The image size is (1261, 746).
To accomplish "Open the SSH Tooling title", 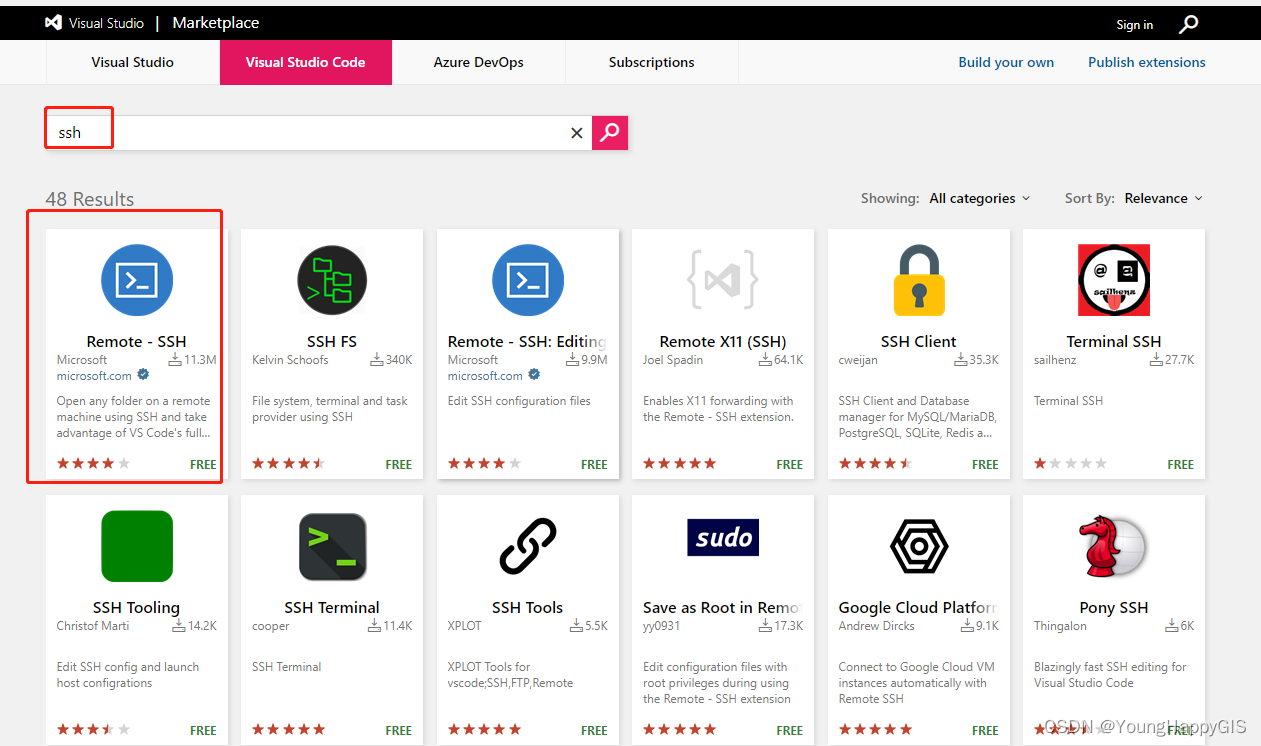I will click(x=137, y=607).
